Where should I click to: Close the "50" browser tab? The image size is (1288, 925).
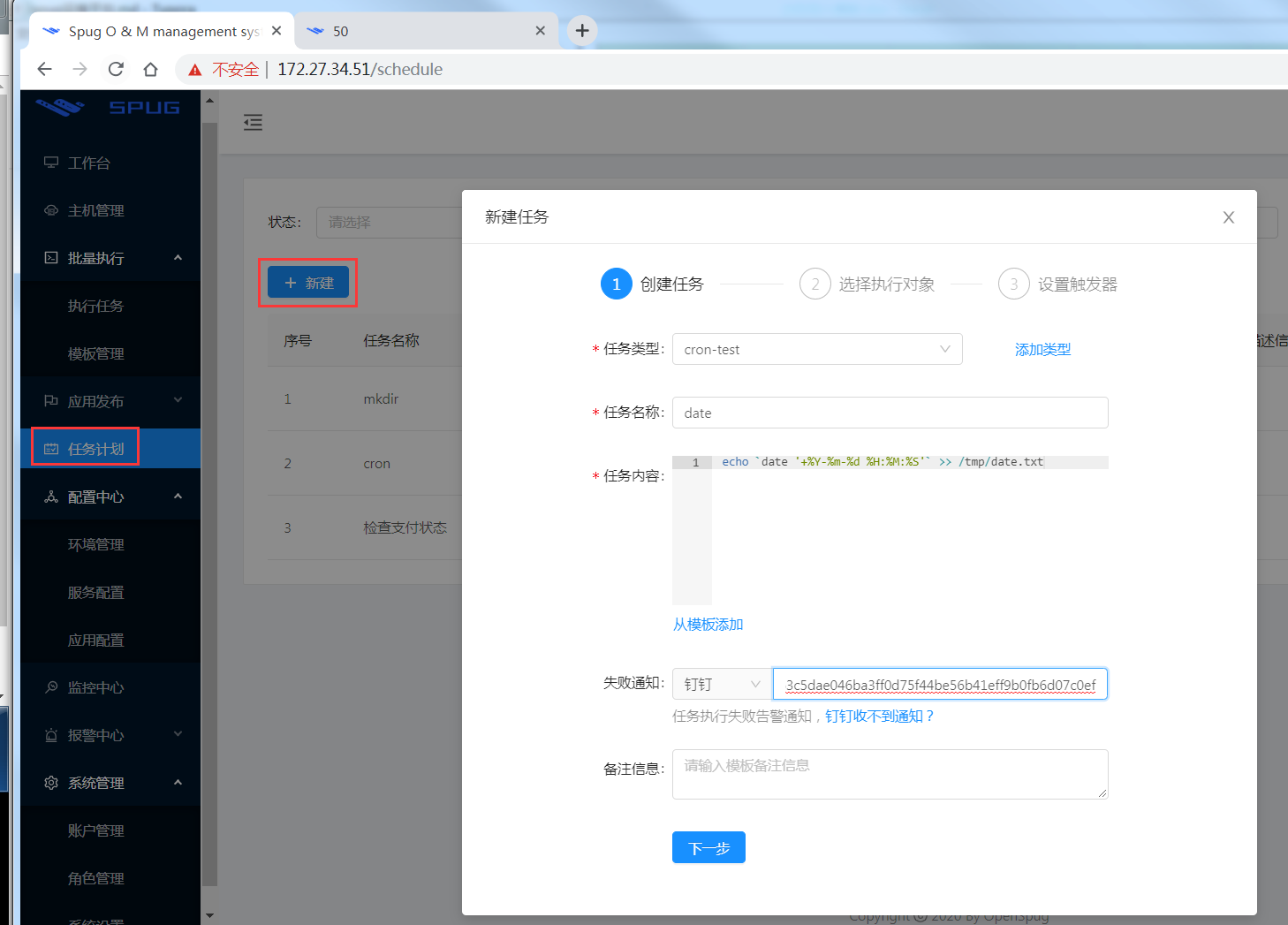point(541,31)
